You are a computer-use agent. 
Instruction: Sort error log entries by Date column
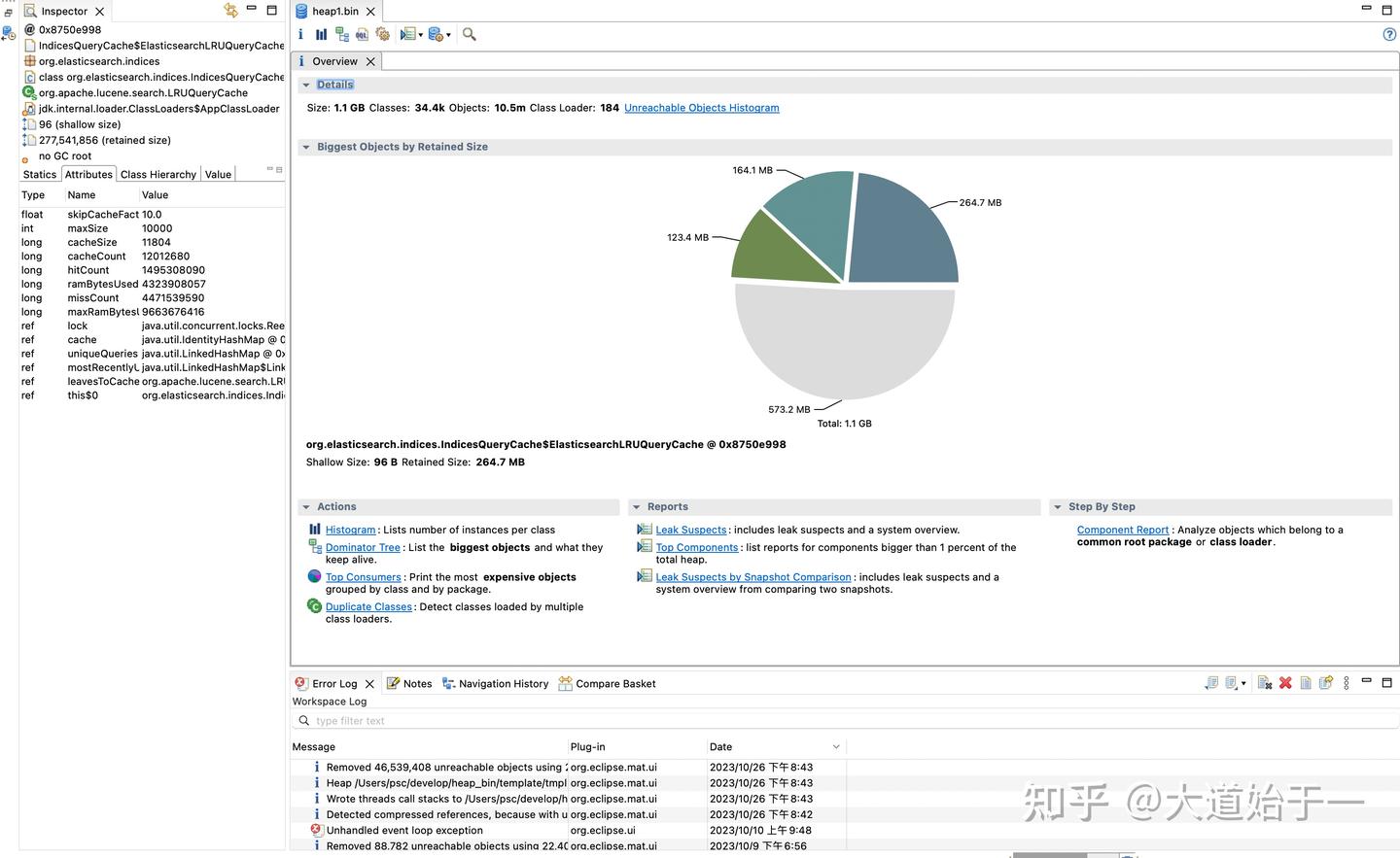tap(719, 746)
